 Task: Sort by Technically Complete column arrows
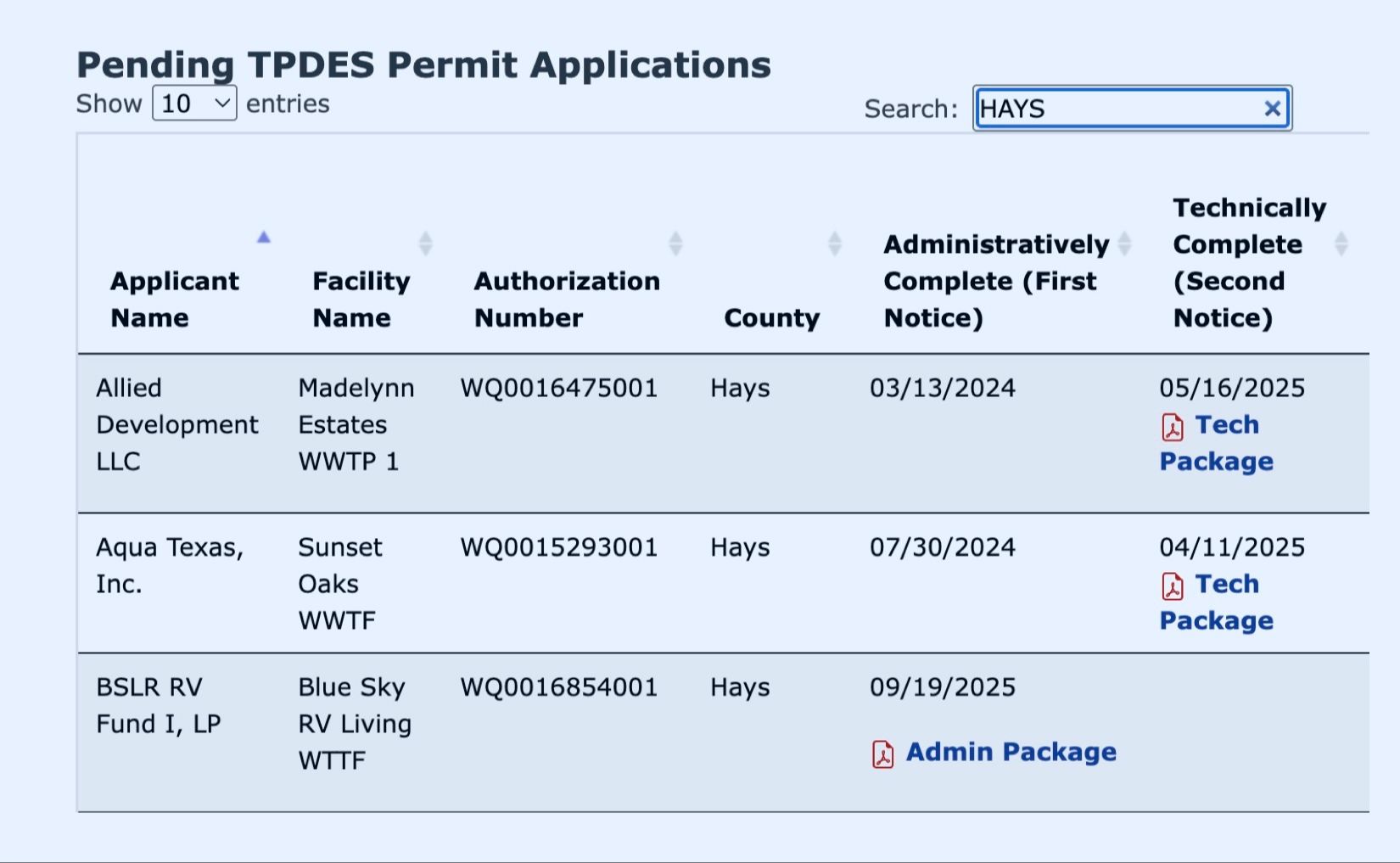[x=1341, y=244]
